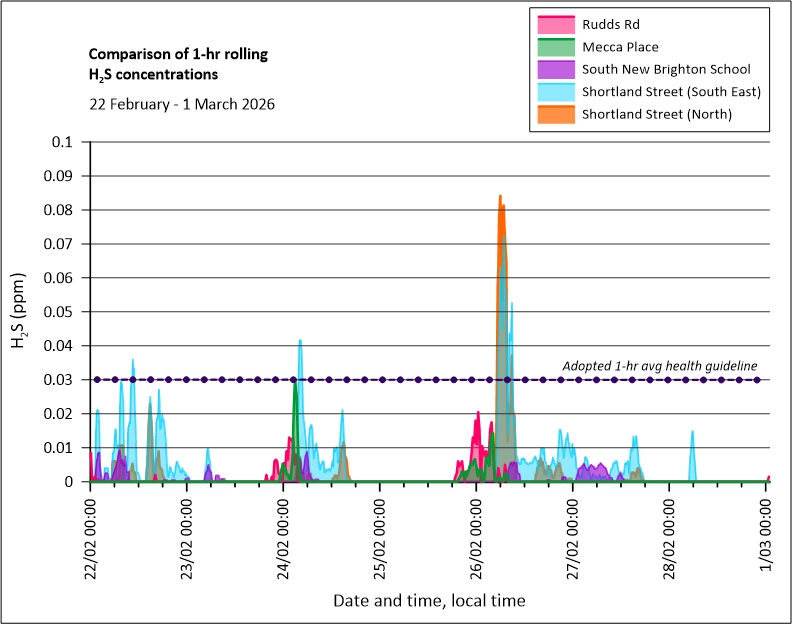Viewport: 792px width, 624px height.
Task: Click the orange Shortland Street (North) swatch
Action: click(554, 114)
